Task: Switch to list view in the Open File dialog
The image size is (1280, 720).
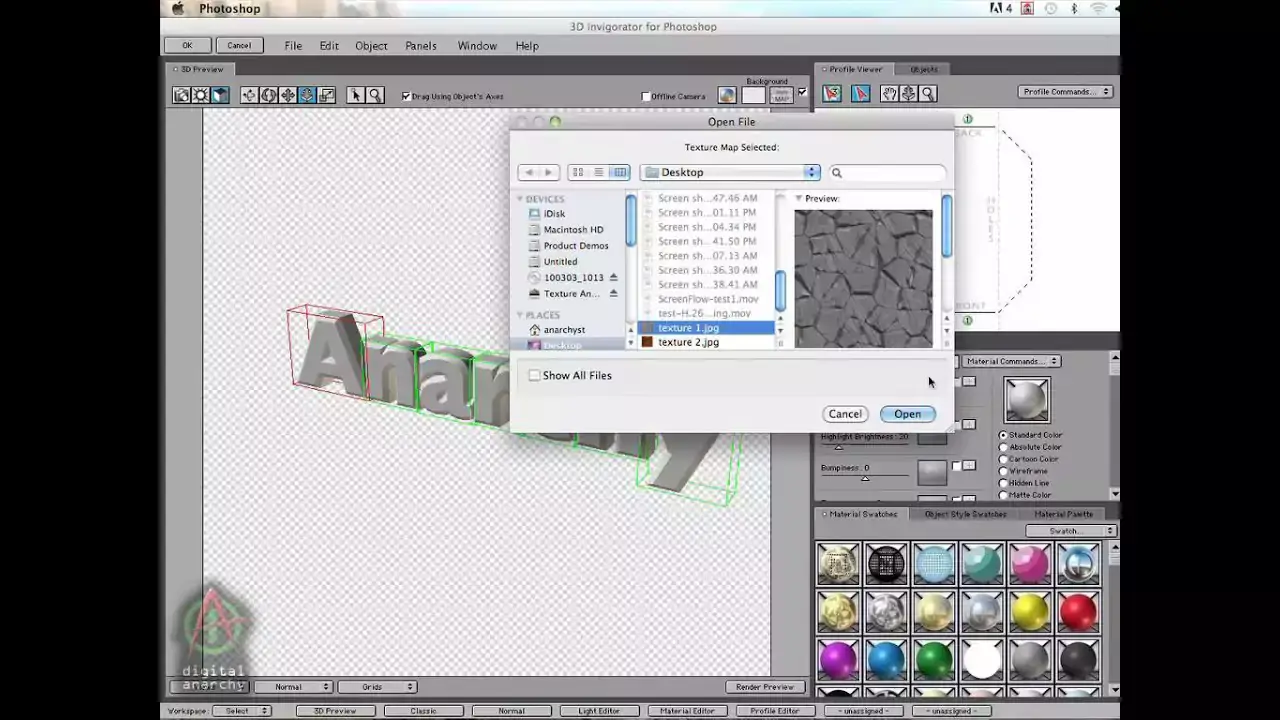Action: [x=598, y=172]
